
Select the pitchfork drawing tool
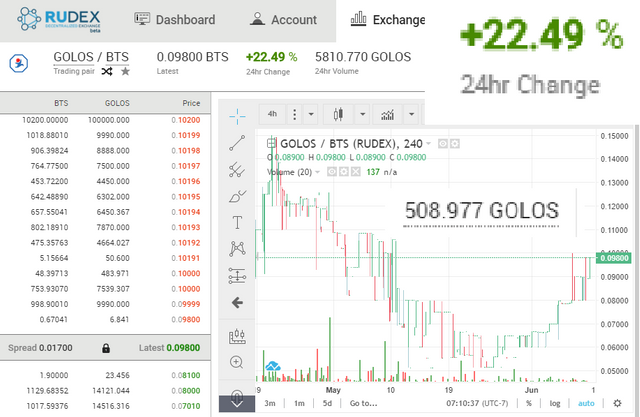(x=237, y=169)
